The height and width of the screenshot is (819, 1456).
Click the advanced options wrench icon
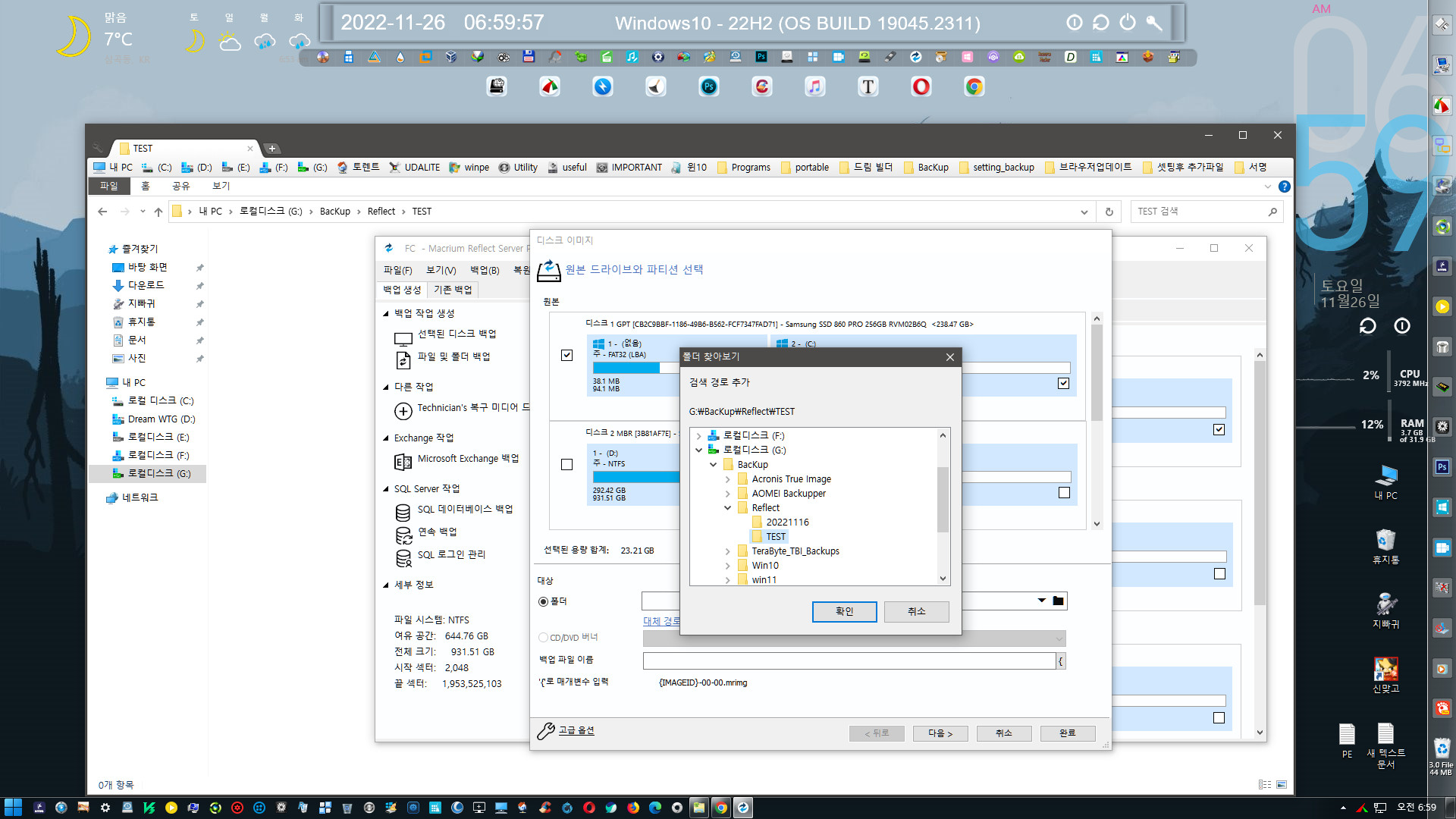pyautogui.click(x=546, y=731)
